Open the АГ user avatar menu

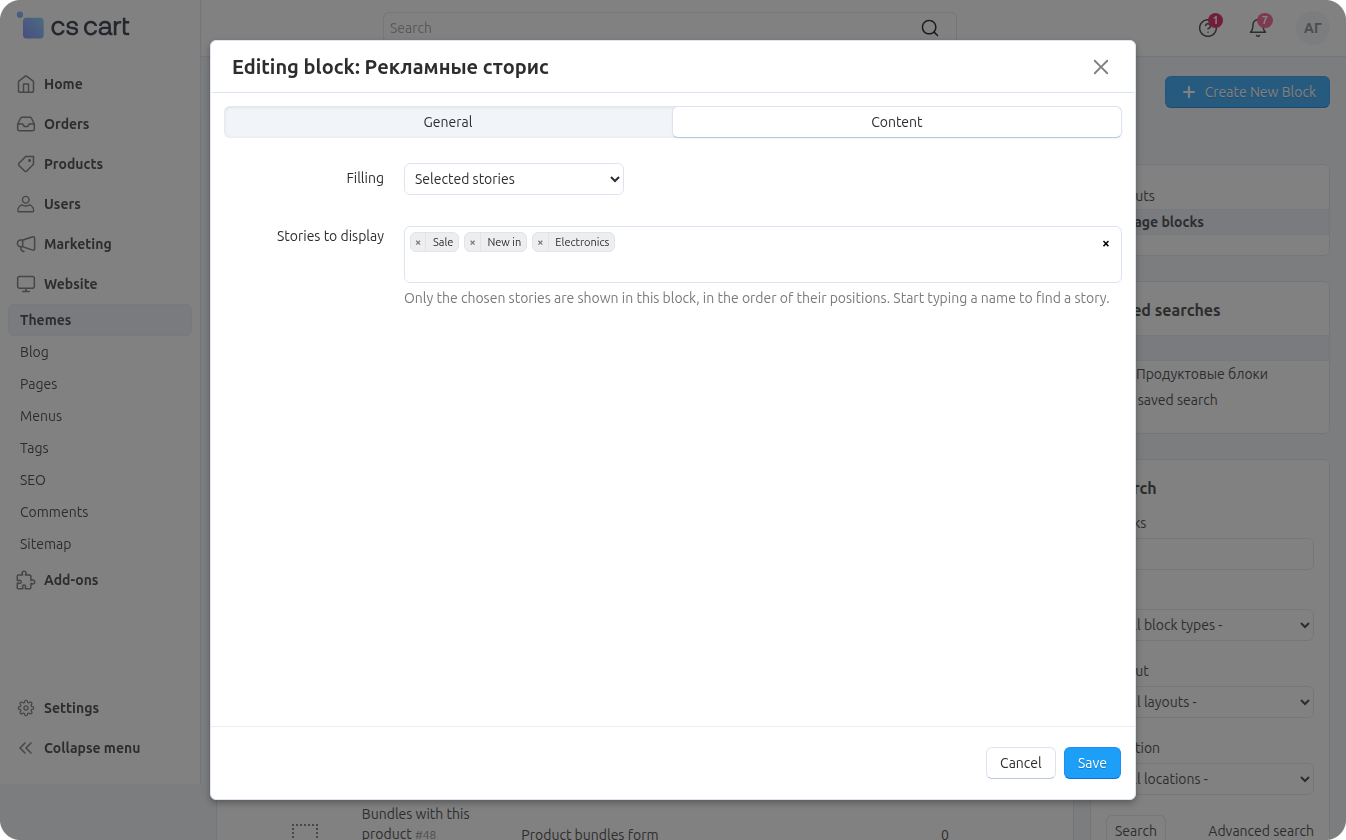point(1313,28)
